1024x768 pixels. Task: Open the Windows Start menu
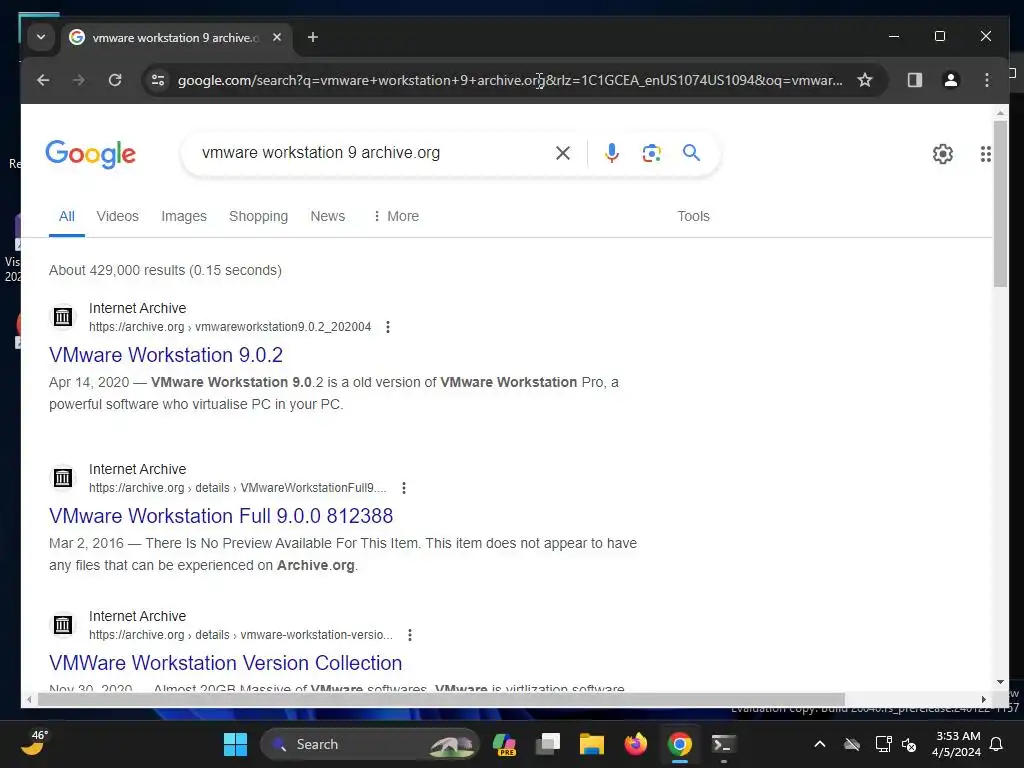[235, 744]
